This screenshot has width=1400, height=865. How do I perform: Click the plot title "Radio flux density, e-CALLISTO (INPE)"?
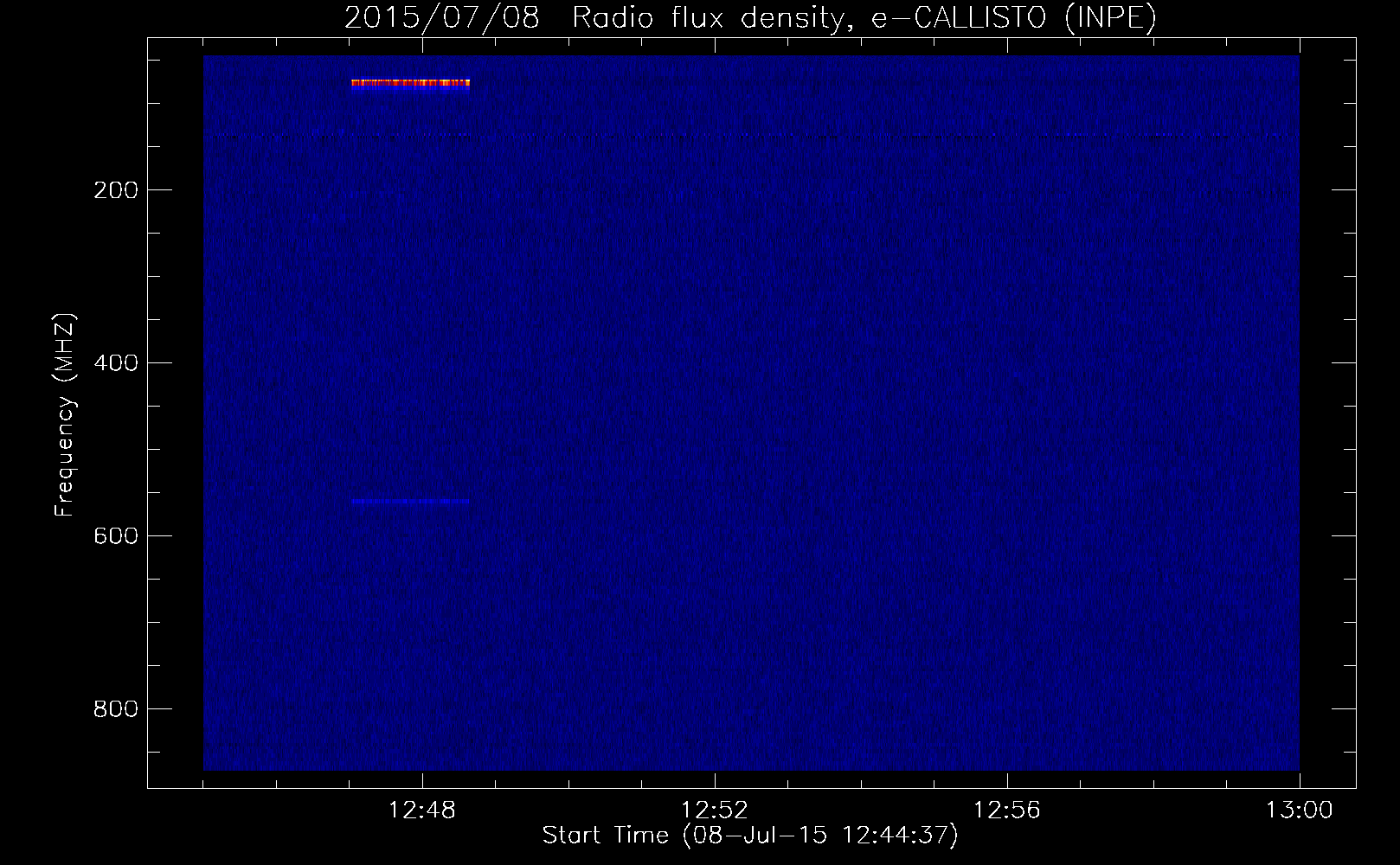[864, 17]
